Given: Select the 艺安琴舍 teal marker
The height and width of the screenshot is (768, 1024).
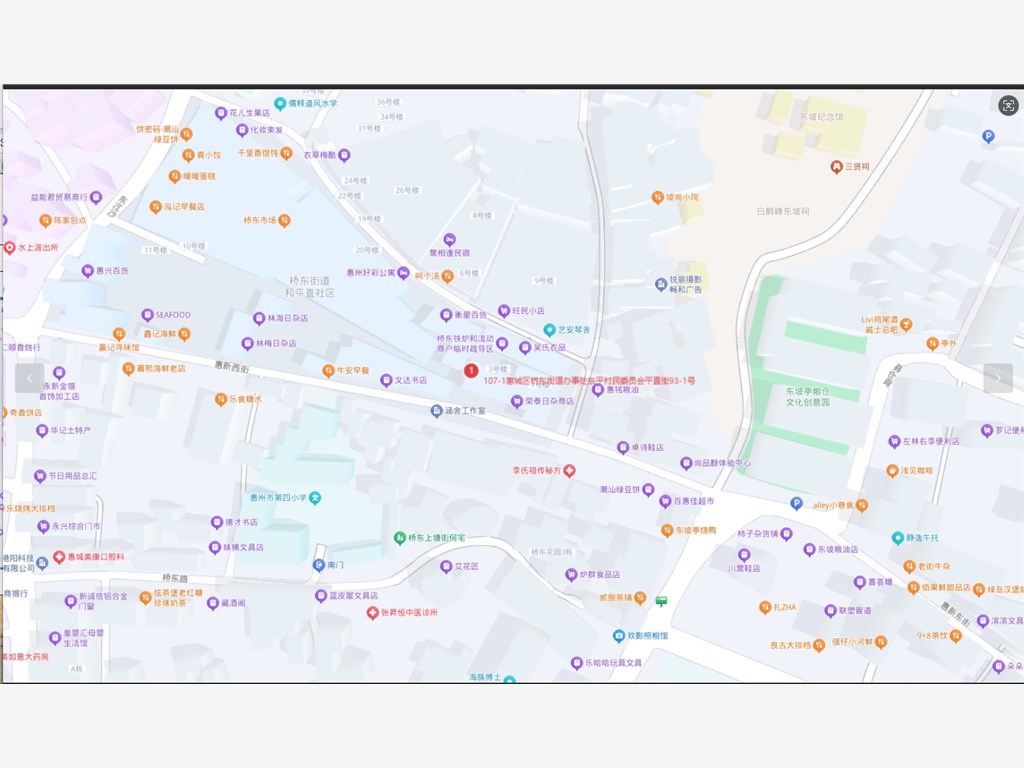Looking at the screenshot, I should 549,329.
